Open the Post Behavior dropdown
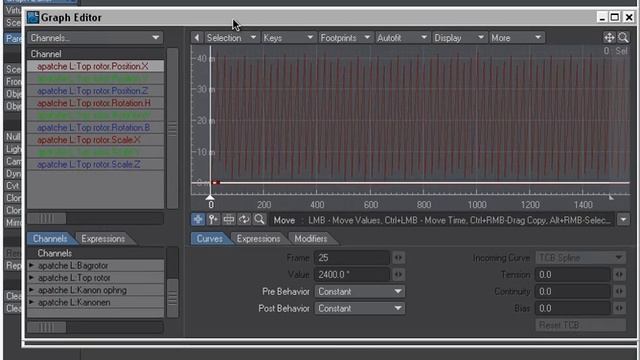640x360 pixels. tap(360, 308)
